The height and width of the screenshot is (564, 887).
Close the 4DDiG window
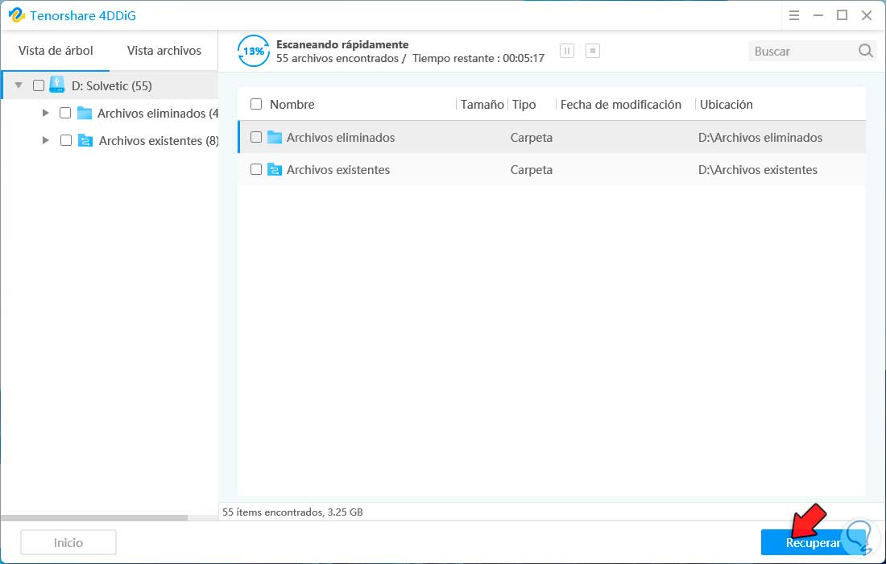point(867,16)
